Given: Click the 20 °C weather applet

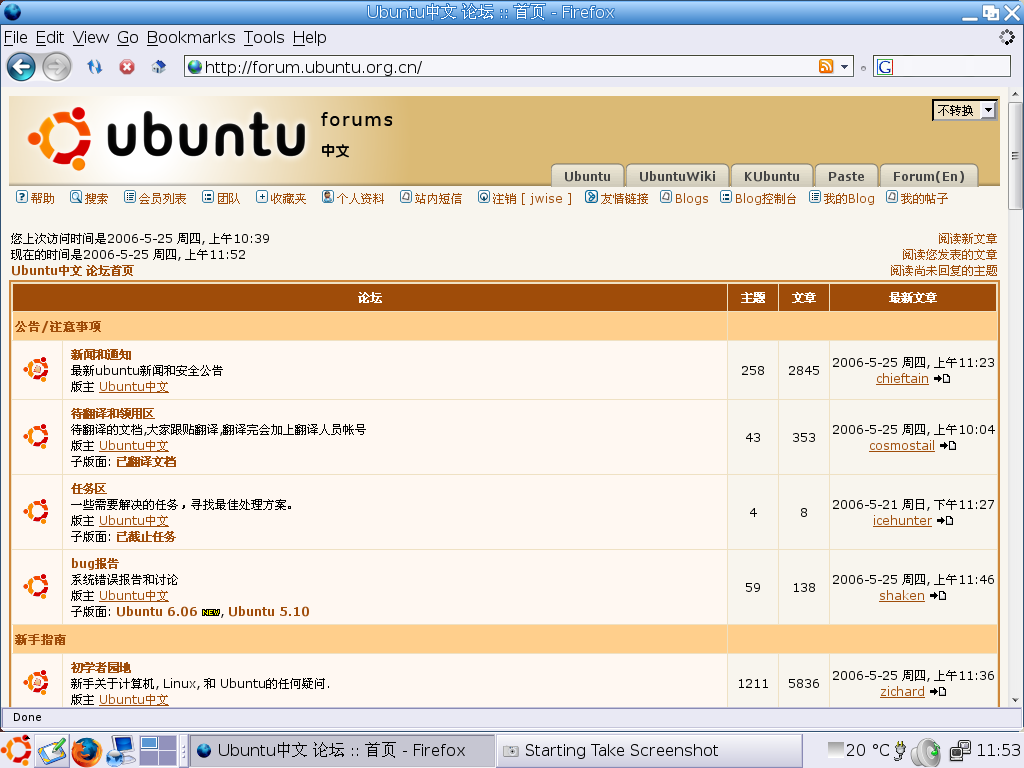Looking at the screenshot, I should (x=859, y=751).
